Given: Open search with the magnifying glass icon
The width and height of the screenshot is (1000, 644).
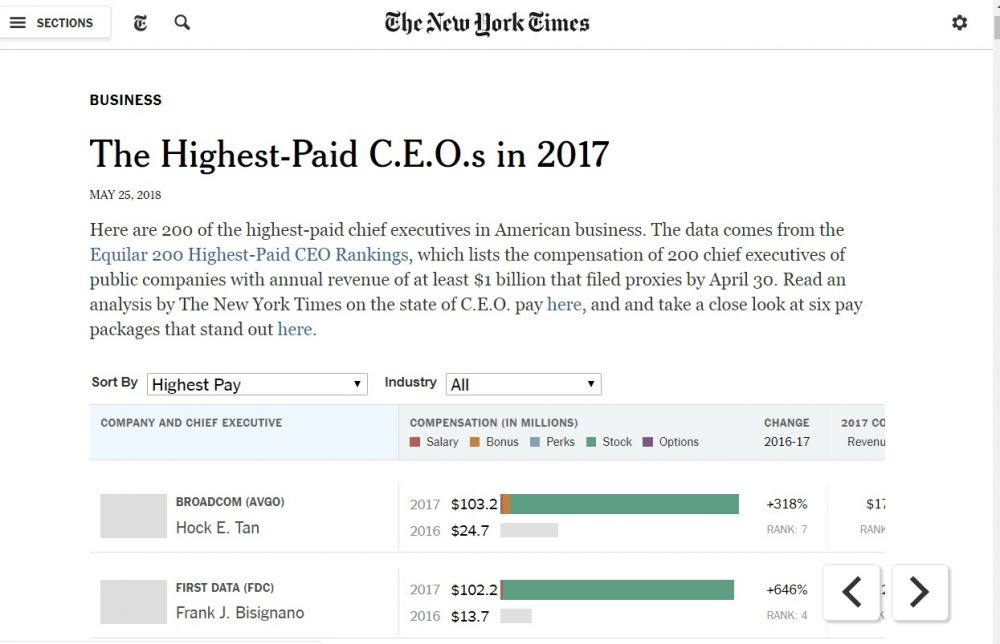Looking at the screenshot, I should (182, 22).
